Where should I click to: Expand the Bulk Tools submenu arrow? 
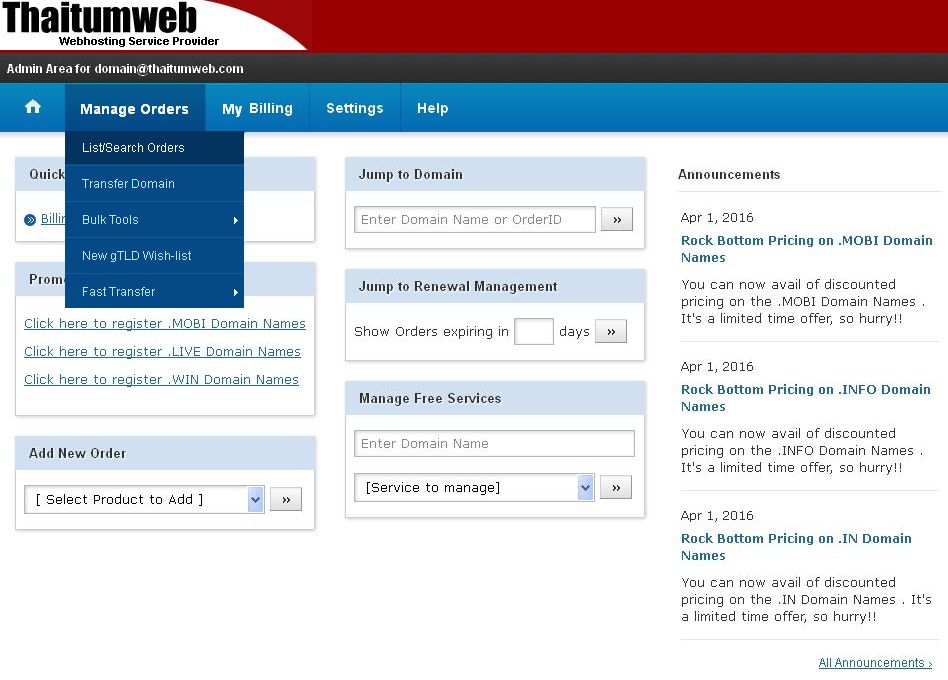(x=236, y=220)
